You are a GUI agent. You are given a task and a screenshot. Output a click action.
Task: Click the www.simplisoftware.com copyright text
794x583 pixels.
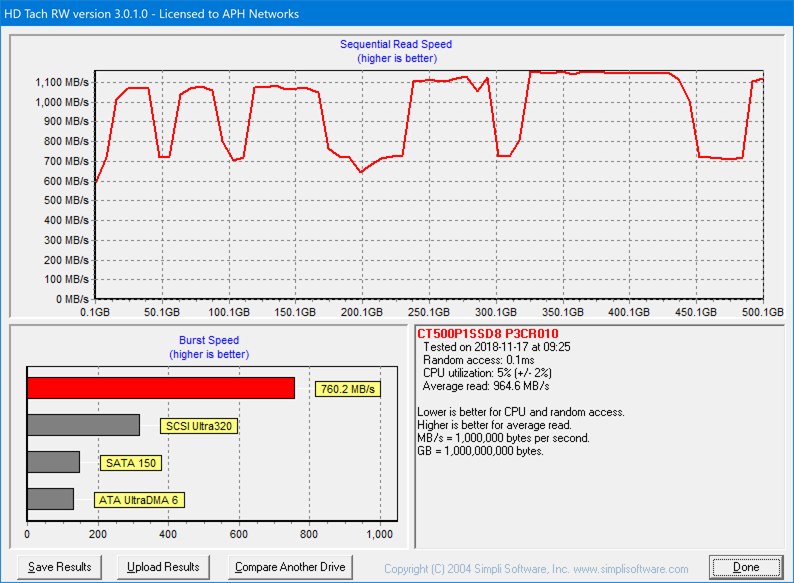536,569
